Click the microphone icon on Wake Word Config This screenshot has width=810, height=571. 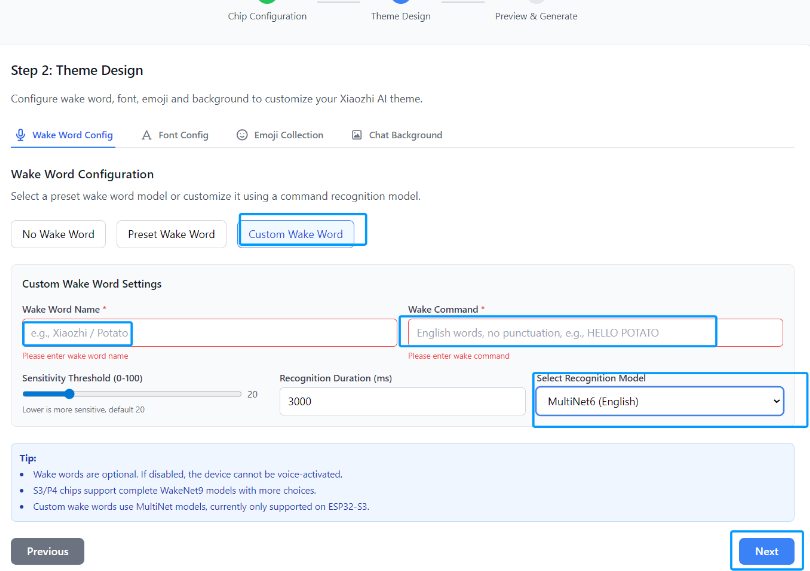(20, 135)
